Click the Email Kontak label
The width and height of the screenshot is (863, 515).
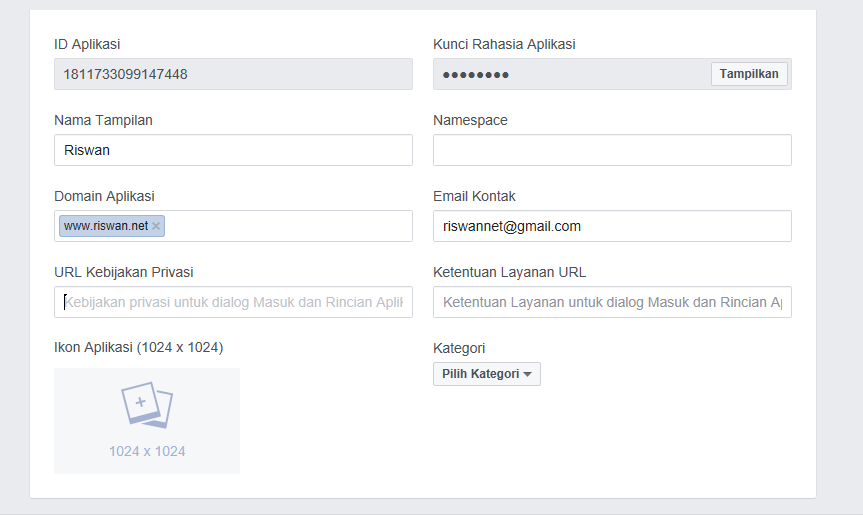tap(474, 196)
